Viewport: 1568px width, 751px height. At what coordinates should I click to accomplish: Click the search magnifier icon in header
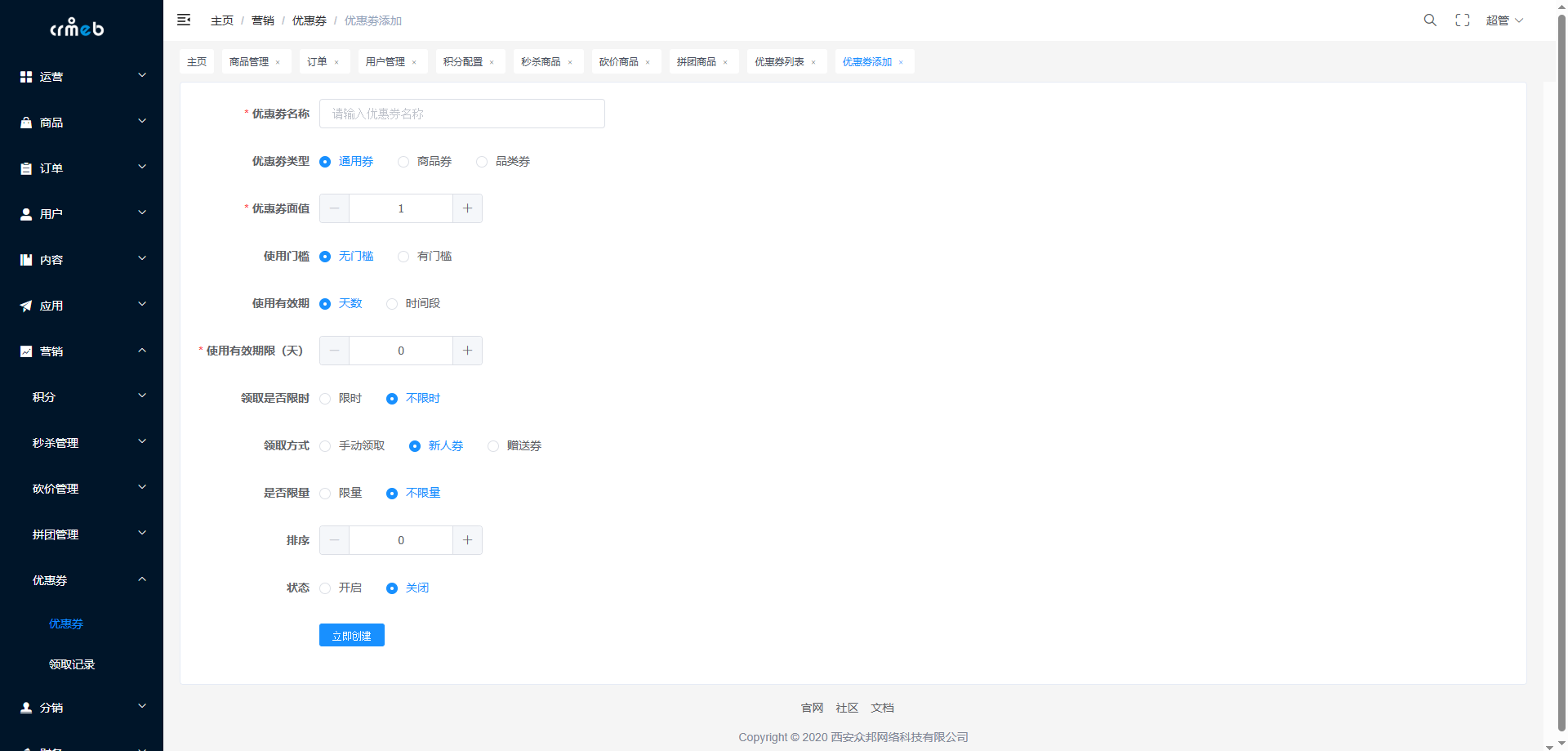click(1430, 20)
